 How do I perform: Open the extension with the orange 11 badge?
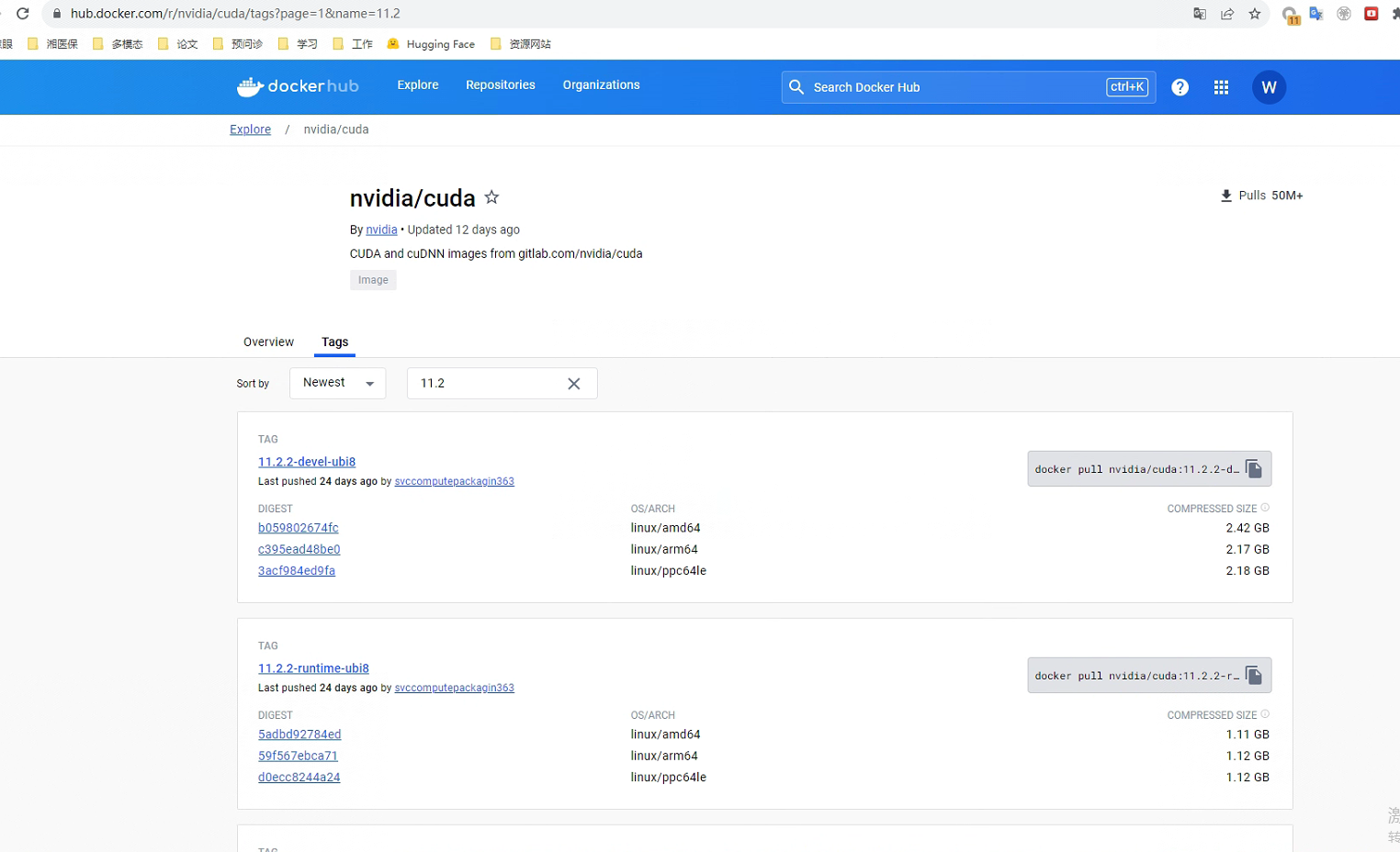tap(1291, 16)
